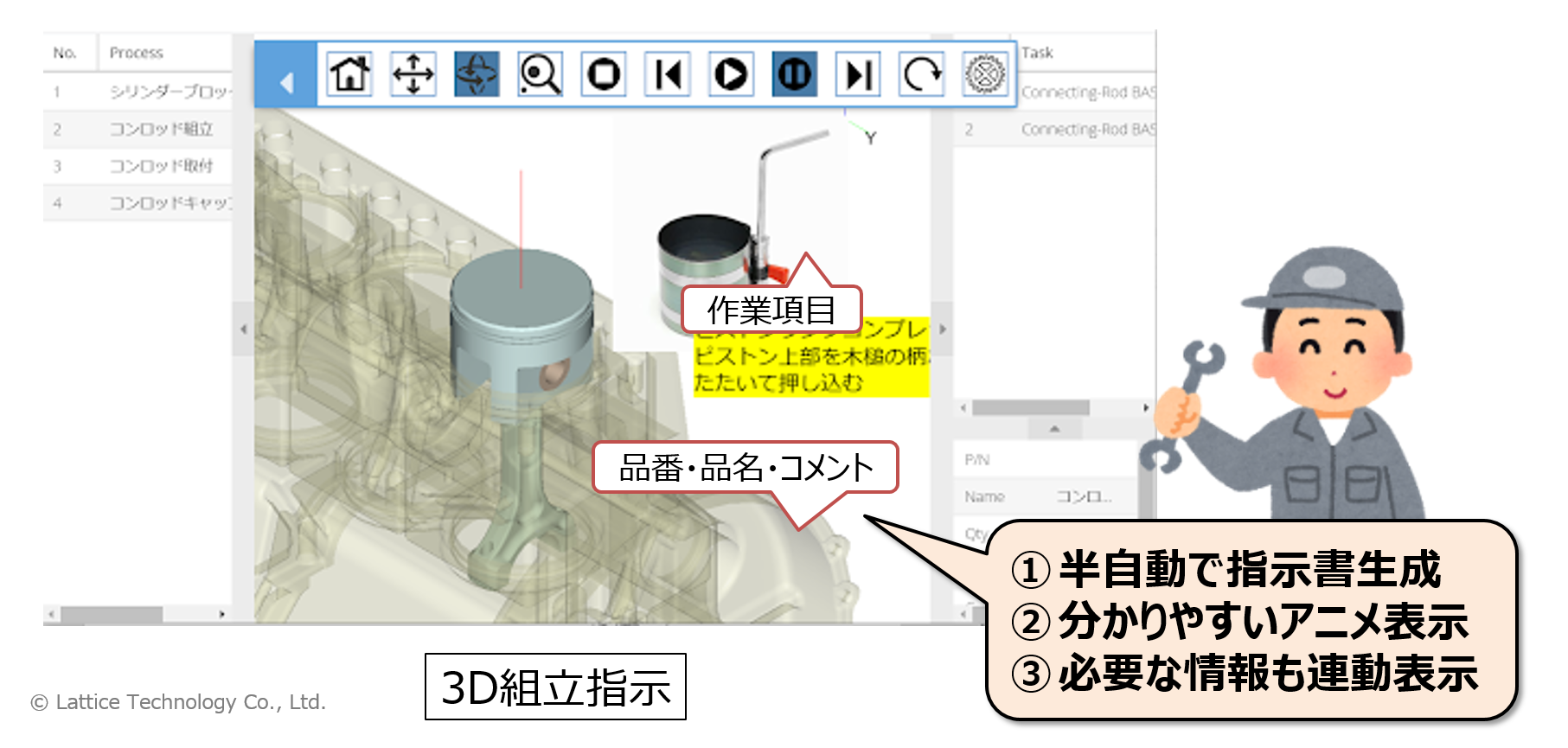Click the Name field value コンロ..
This screenshot has width=1568, height=748.
click(1083, 496)
